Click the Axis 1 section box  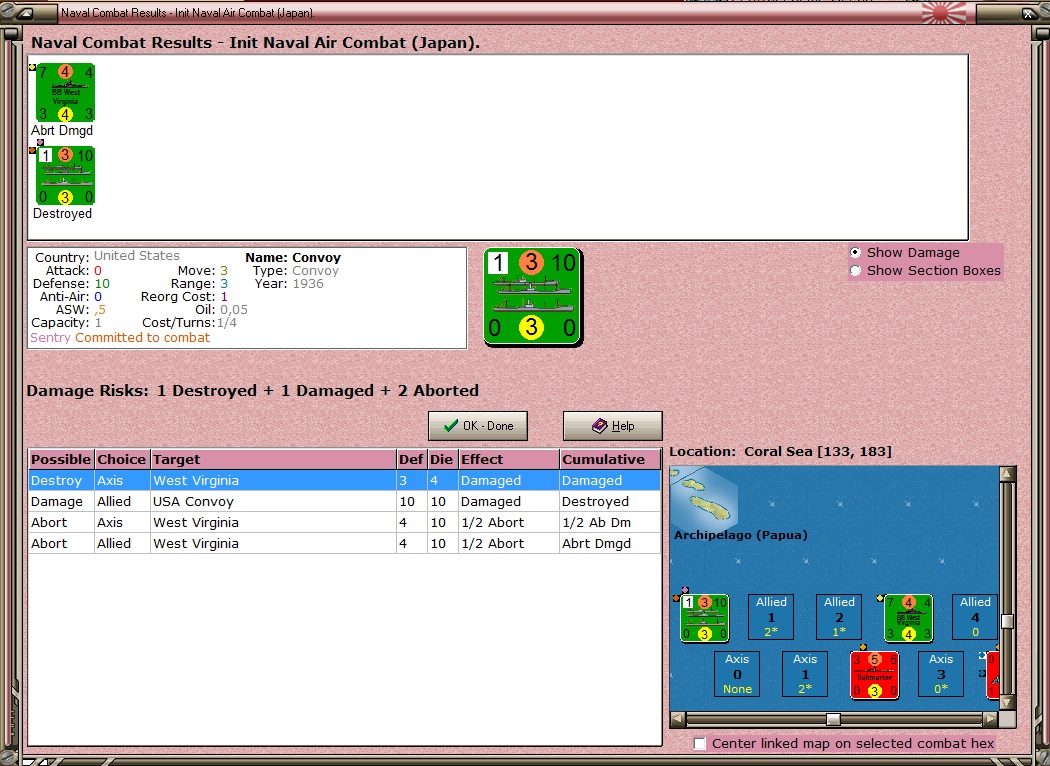[805, 674]
